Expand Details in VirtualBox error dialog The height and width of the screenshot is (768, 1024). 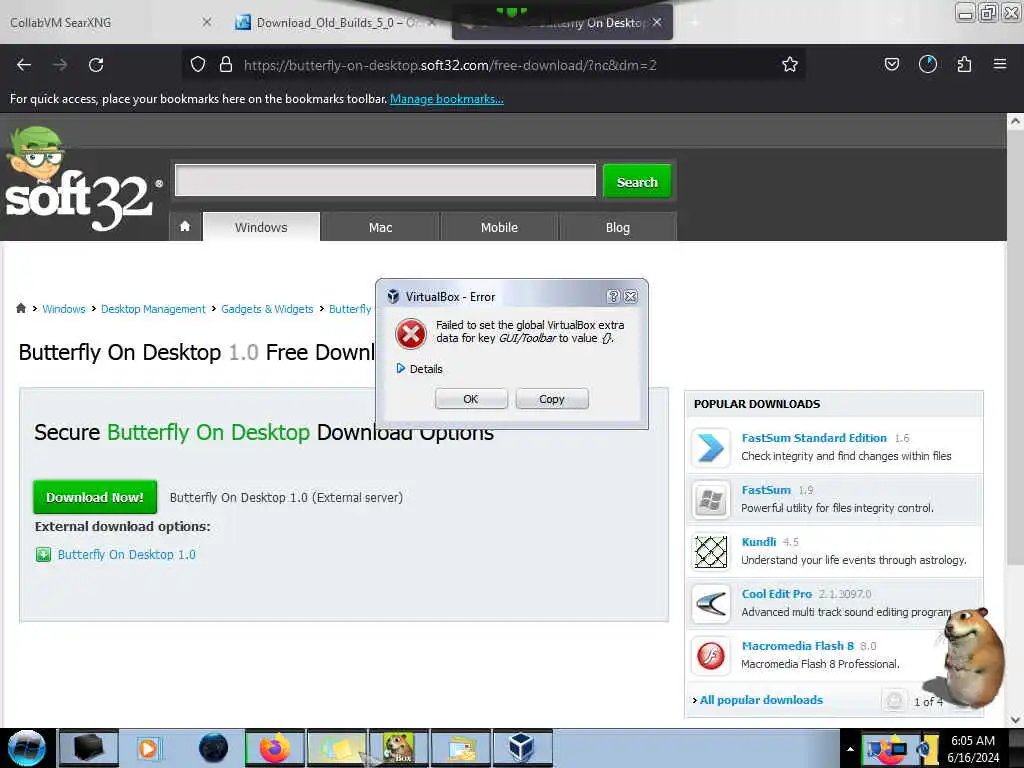(419, 369)
